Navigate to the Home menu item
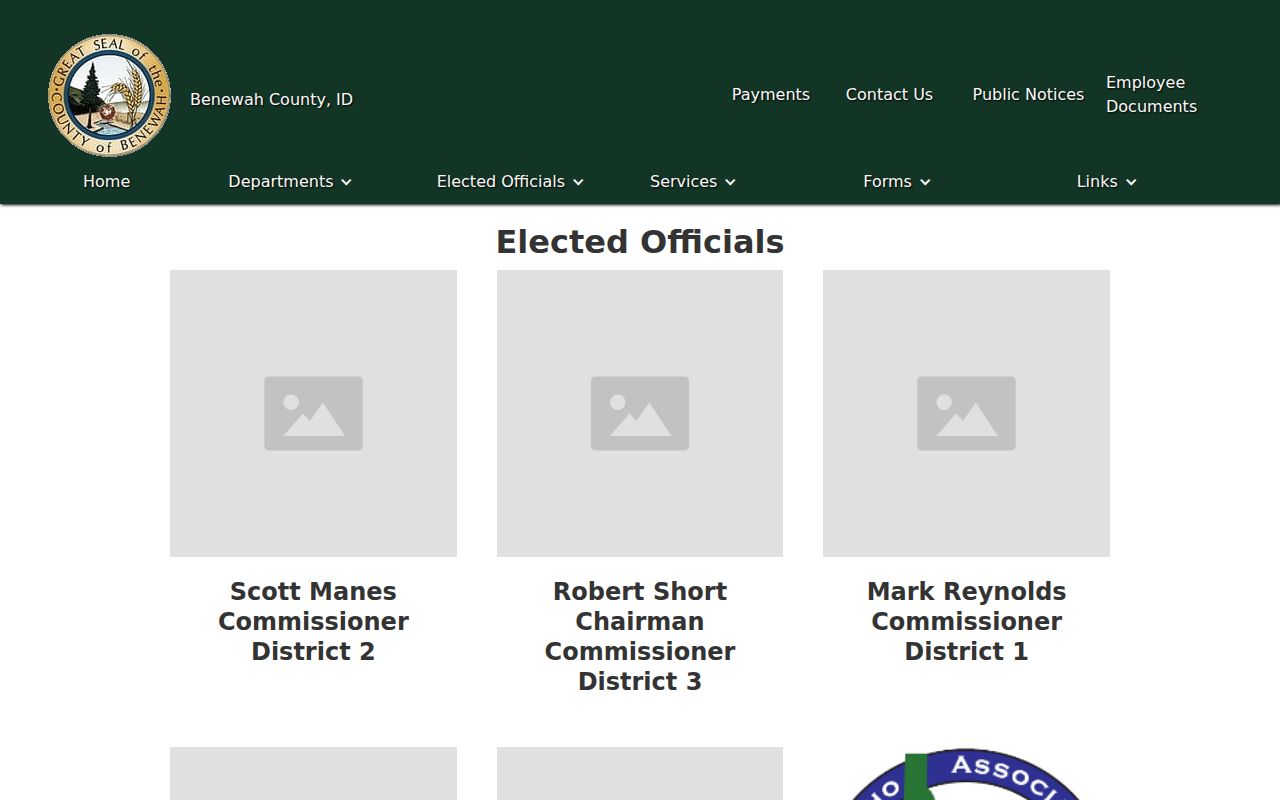The width and height of the screenshot is (1280, 800). (x=106, y=181)
